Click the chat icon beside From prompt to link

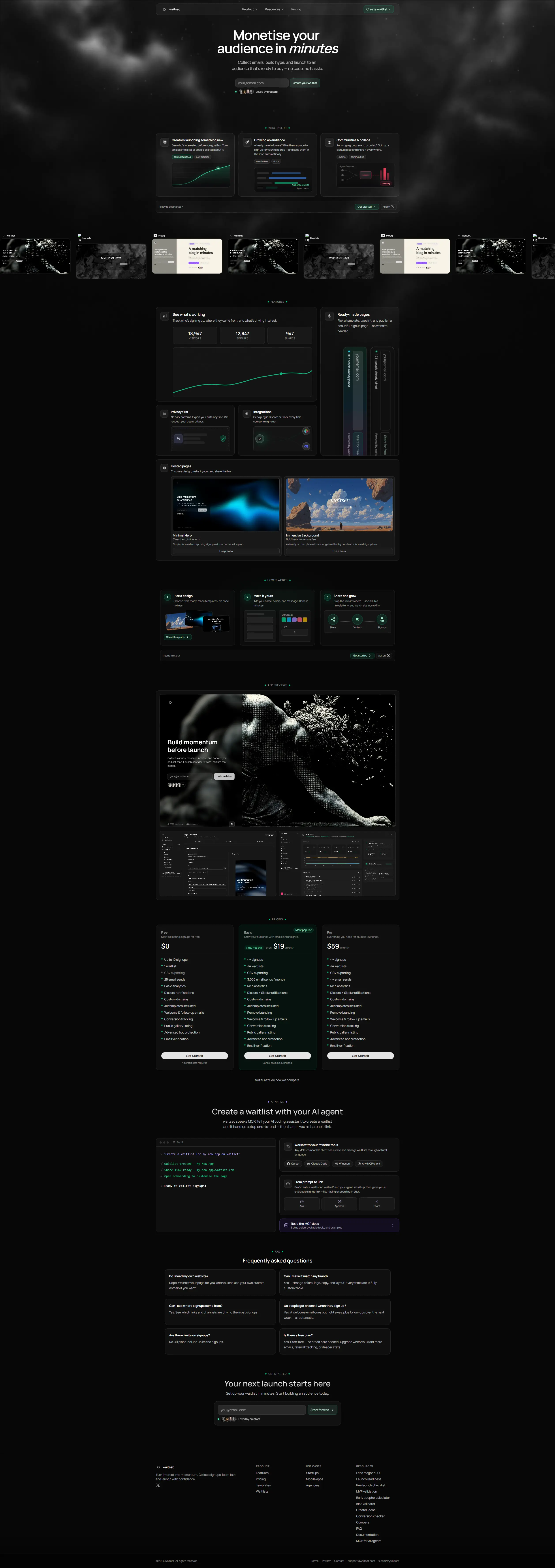pyautogui.click(x=288, y=1184)
